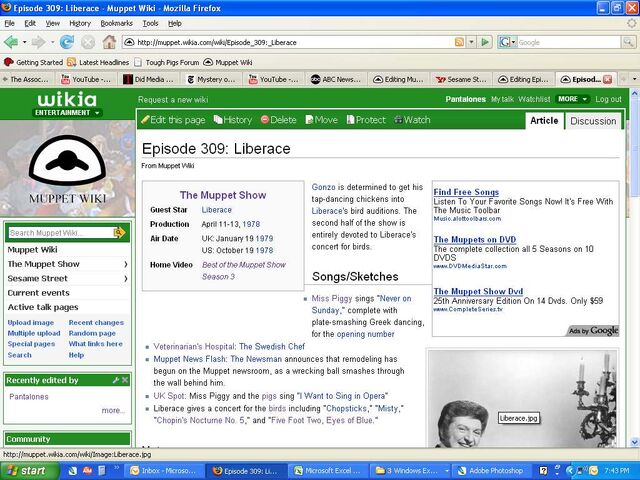
Task: Click the Google search input box
Action: point(569,42)
